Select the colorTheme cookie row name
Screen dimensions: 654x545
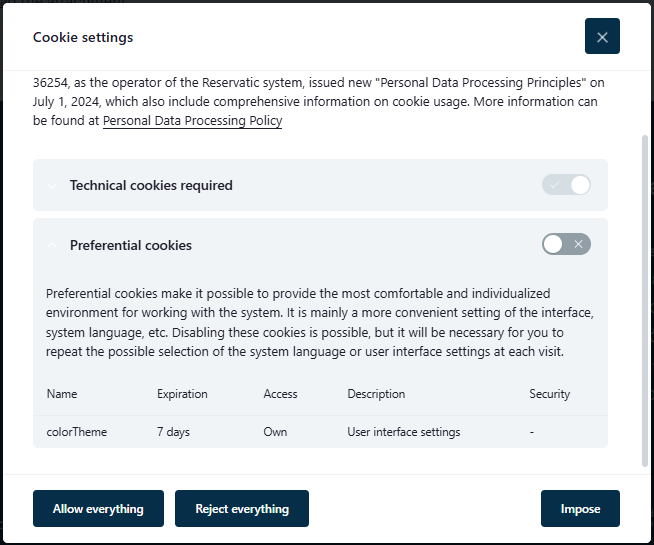pos(77,432)
